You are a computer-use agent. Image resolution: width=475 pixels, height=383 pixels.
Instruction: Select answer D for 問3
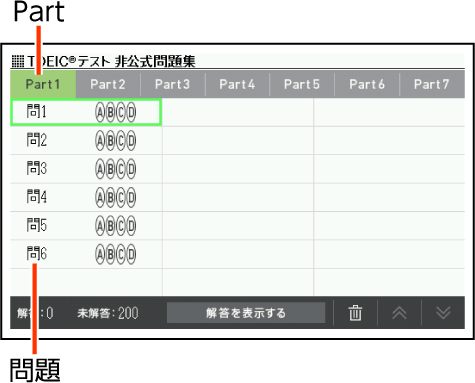(x=131, y=169)
